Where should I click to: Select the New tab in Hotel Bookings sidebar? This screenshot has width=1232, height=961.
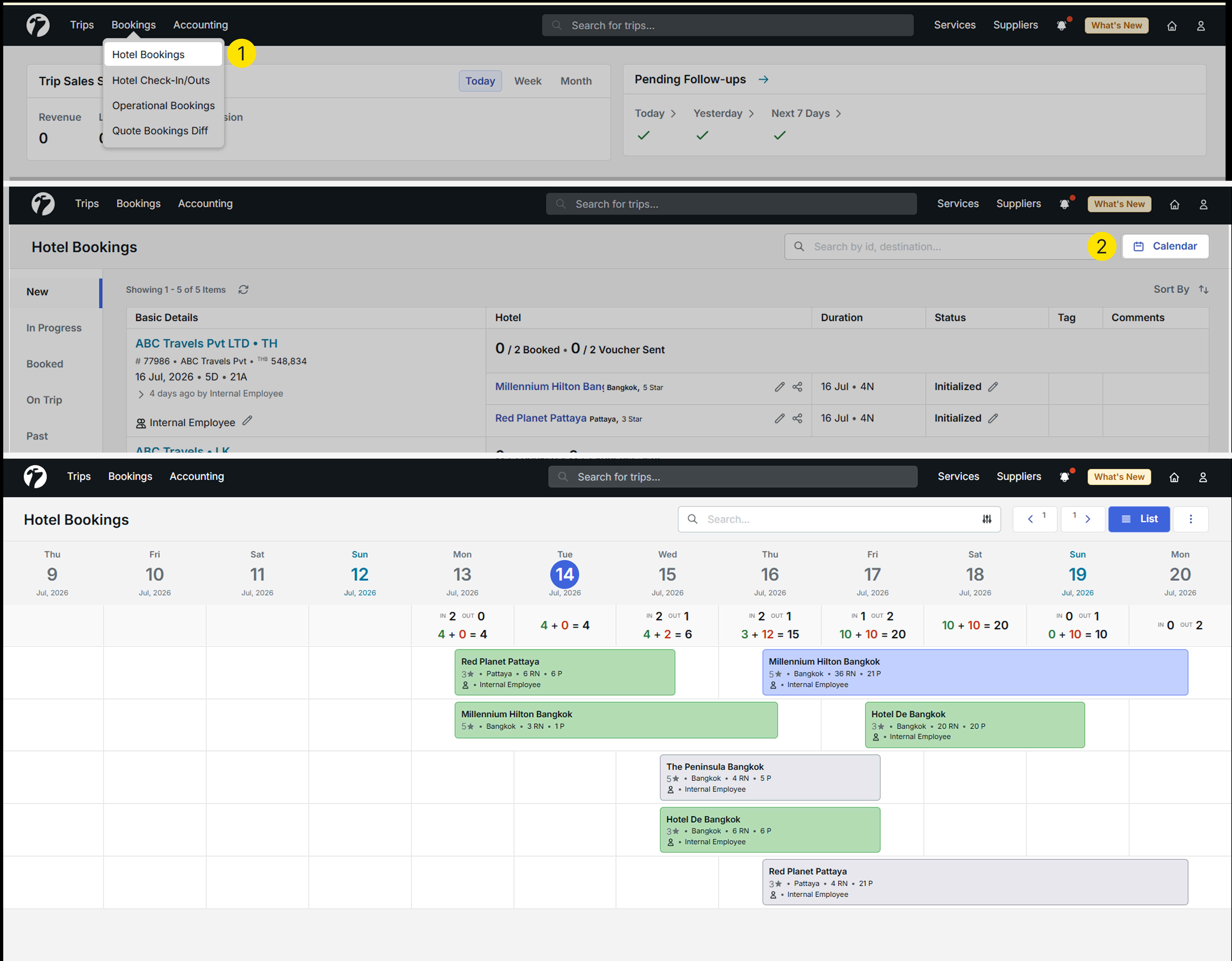coord(37,292)
